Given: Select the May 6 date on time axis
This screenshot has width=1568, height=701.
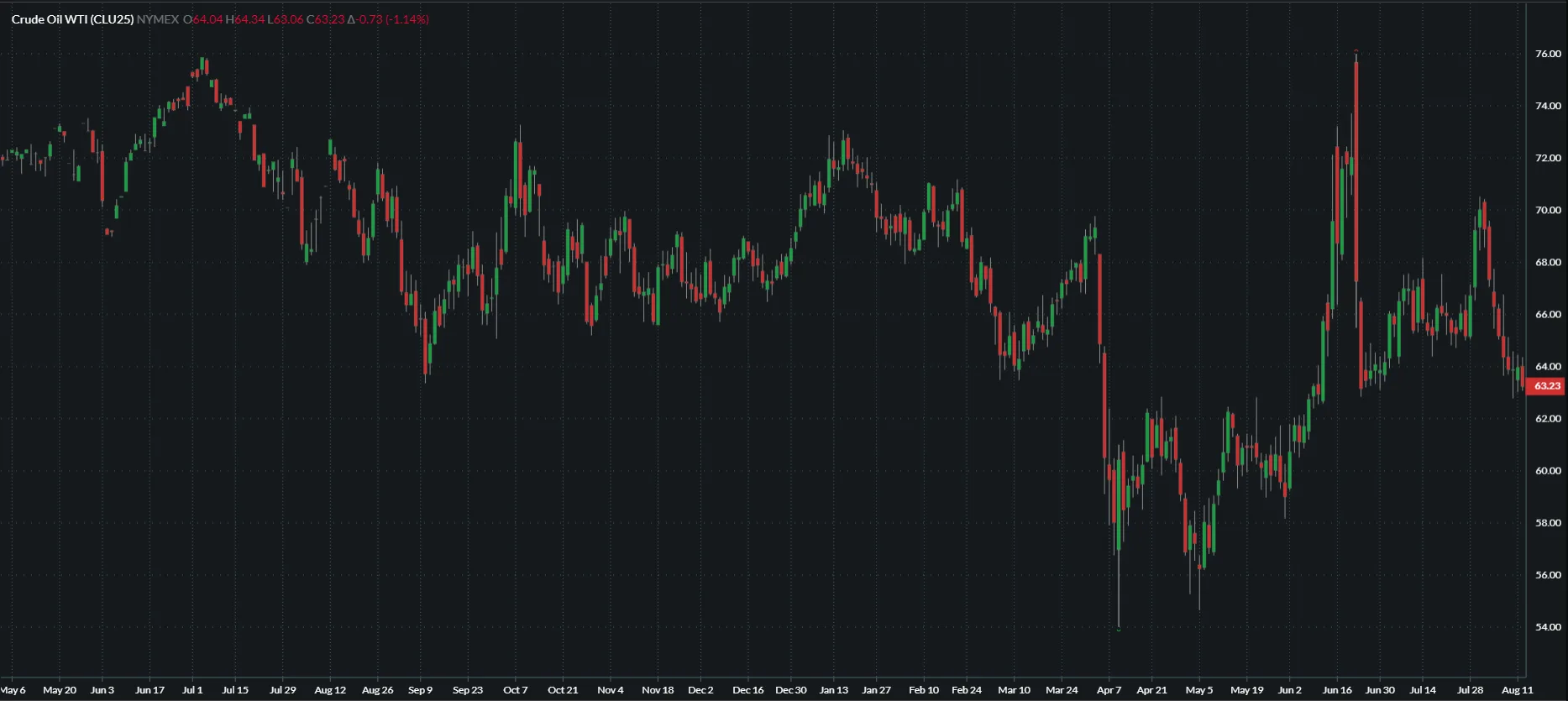Looking at the screenshot, I should [x=13, y=690].
